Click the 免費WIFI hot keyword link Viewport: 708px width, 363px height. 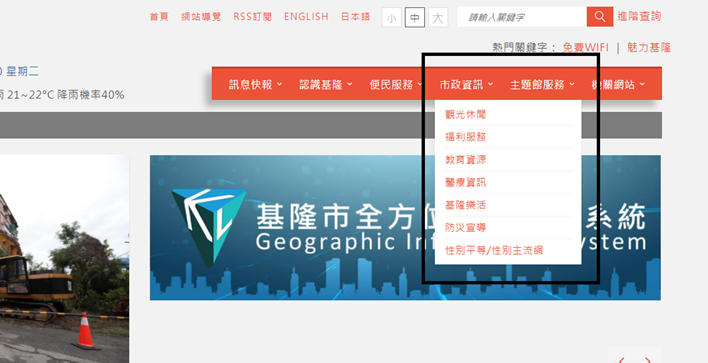586,47
